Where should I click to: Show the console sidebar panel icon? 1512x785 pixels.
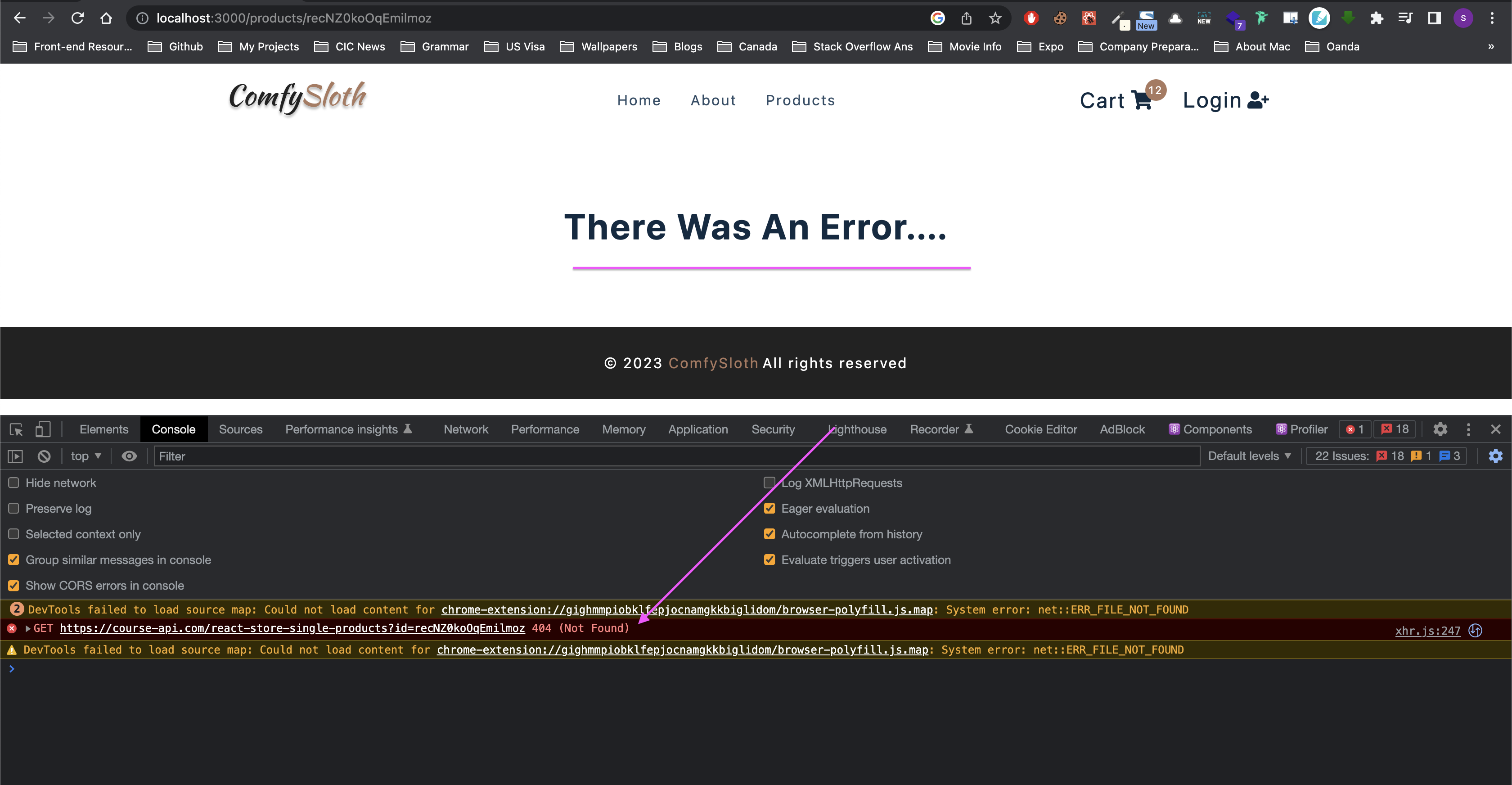(15, 456)
